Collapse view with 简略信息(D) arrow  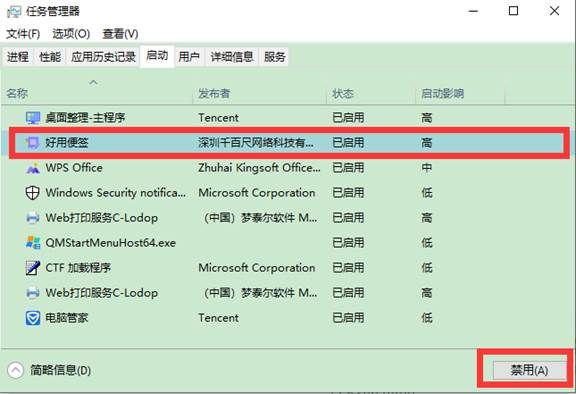pos(15,370)
